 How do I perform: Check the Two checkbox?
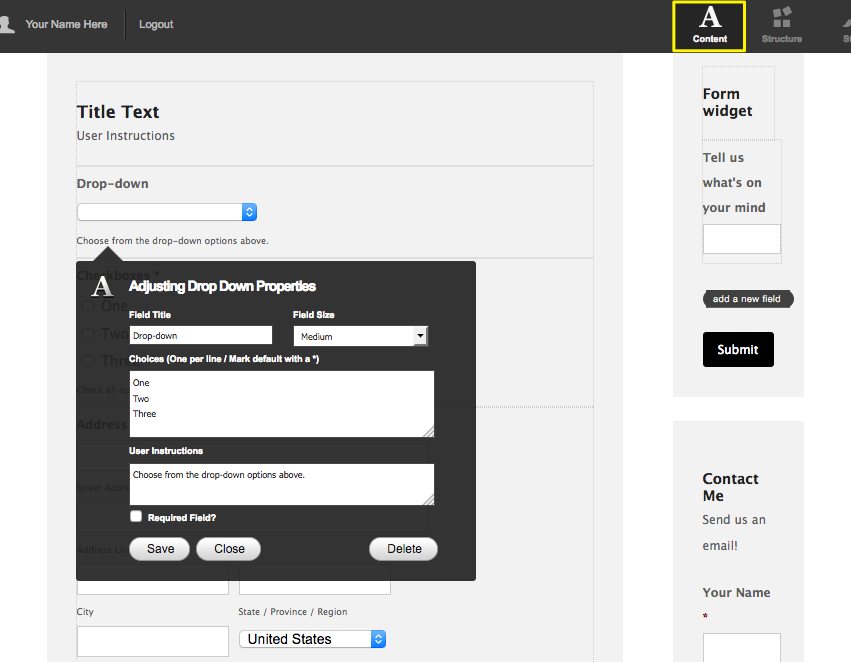[x=88, y=333]
